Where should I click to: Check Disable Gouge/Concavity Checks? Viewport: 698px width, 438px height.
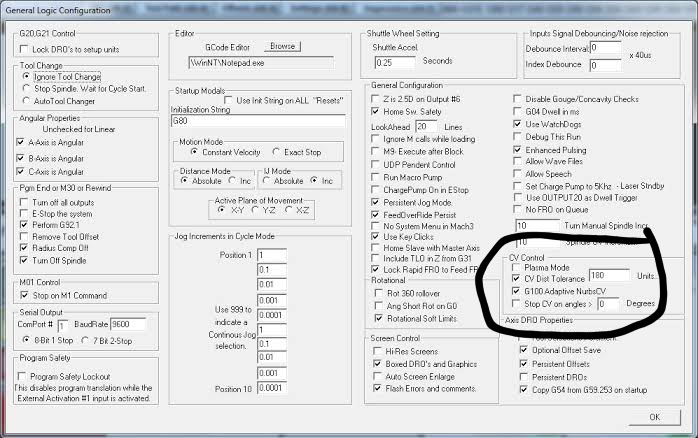(517, 98)
